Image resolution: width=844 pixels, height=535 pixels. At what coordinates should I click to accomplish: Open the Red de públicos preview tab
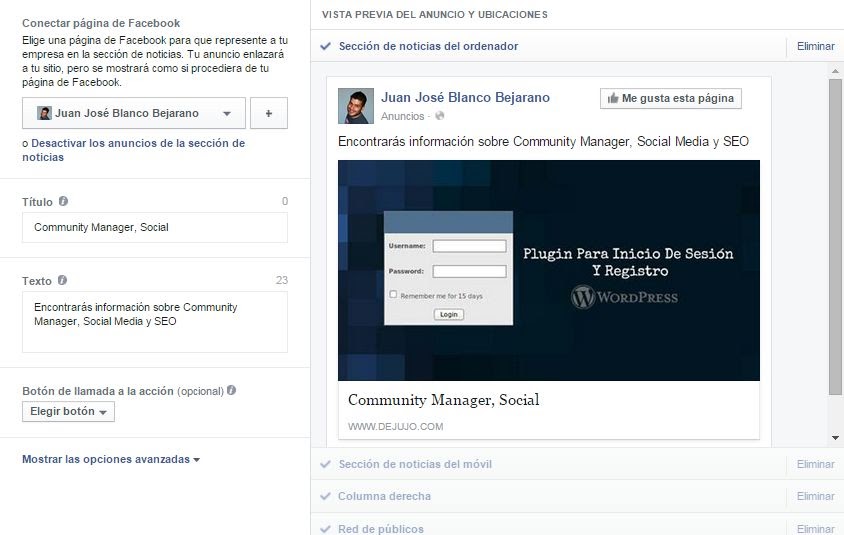(x=381, y=529)
